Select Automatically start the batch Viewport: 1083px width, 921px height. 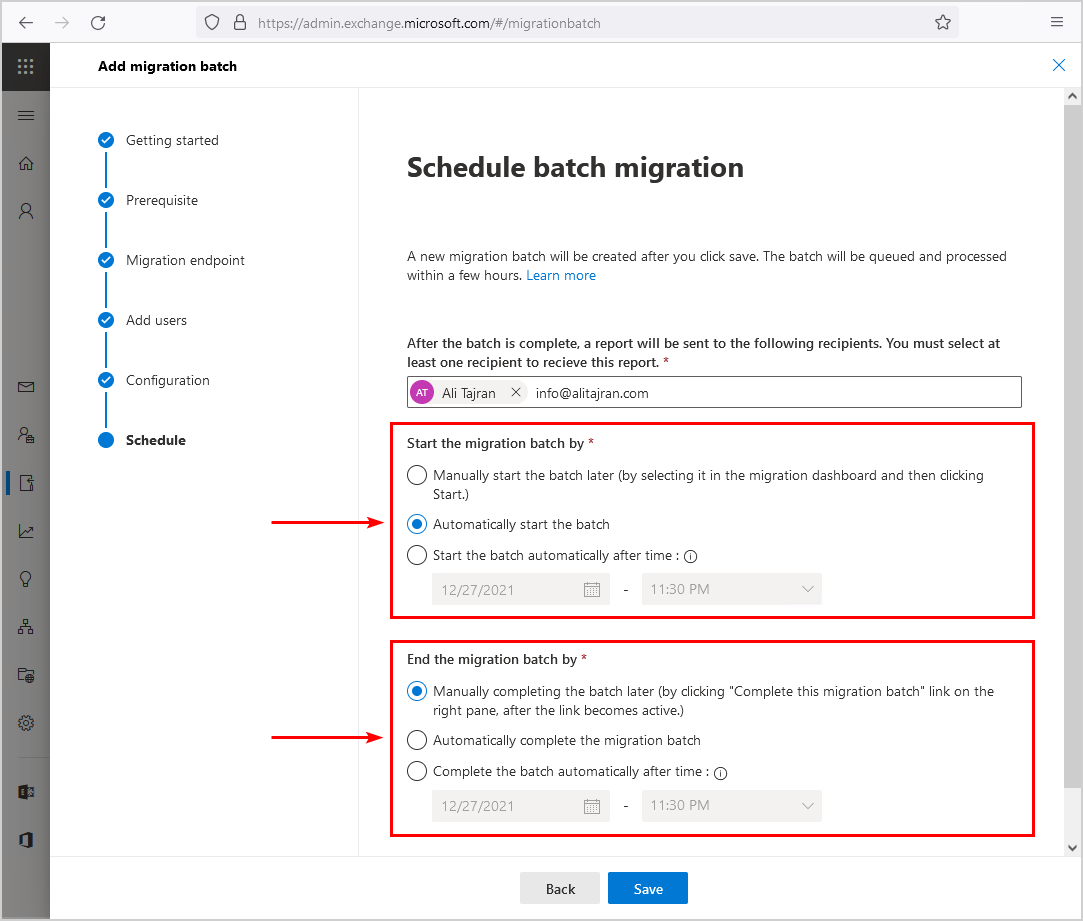(416, 523)
